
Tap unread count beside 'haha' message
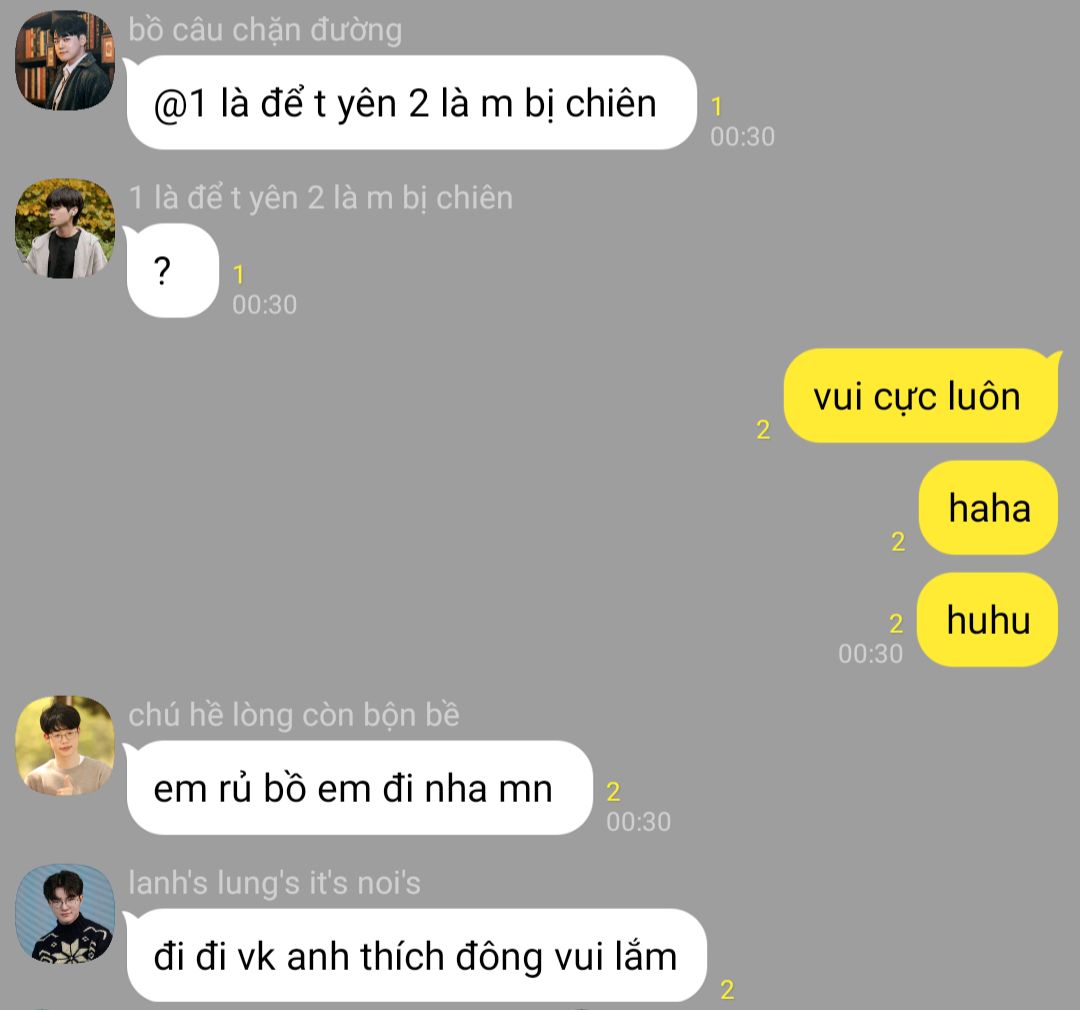pos(897,542)
